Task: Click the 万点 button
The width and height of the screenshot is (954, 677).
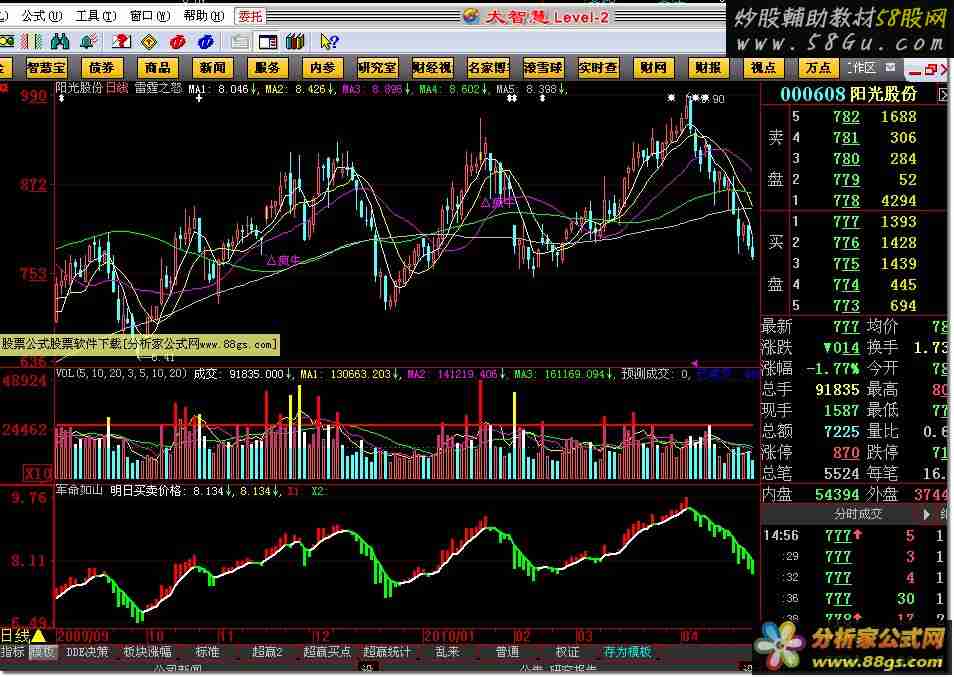Action: pyautogui.click(x=818, y=68)
